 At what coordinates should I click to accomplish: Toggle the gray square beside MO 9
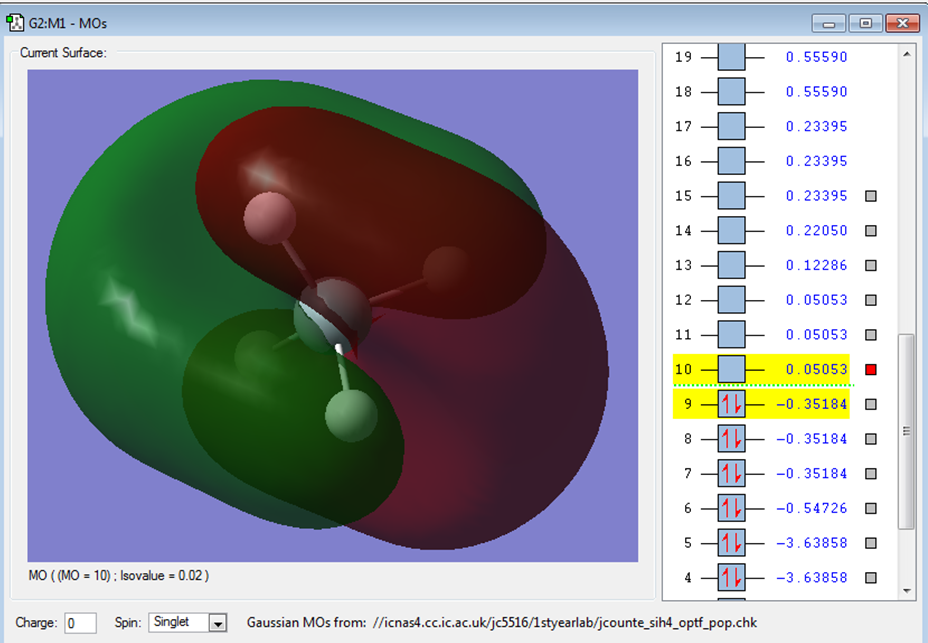point(871,404)
